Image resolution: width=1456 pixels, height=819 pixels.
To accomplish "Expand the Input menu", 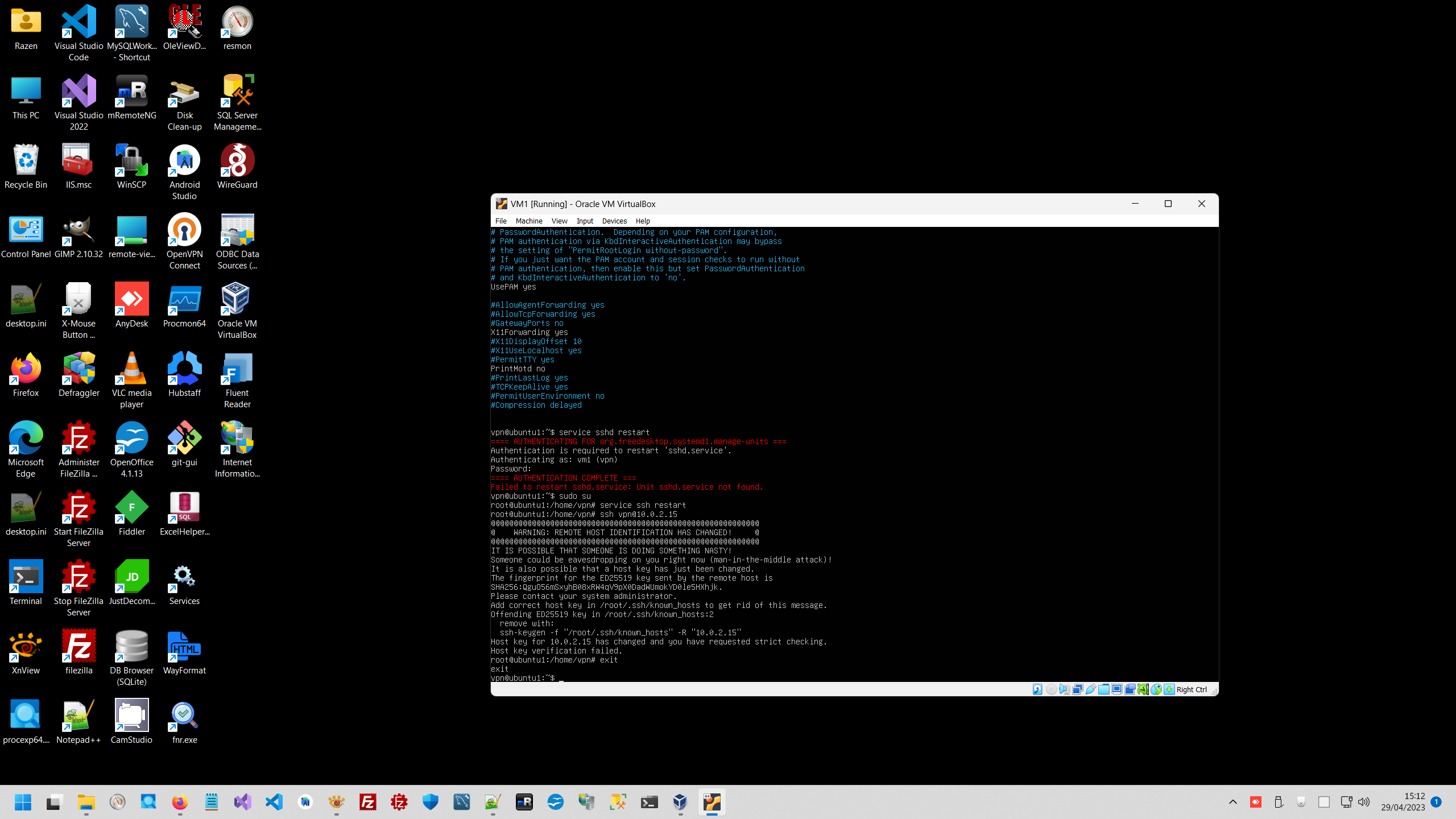I will click(x=584, y=221).
